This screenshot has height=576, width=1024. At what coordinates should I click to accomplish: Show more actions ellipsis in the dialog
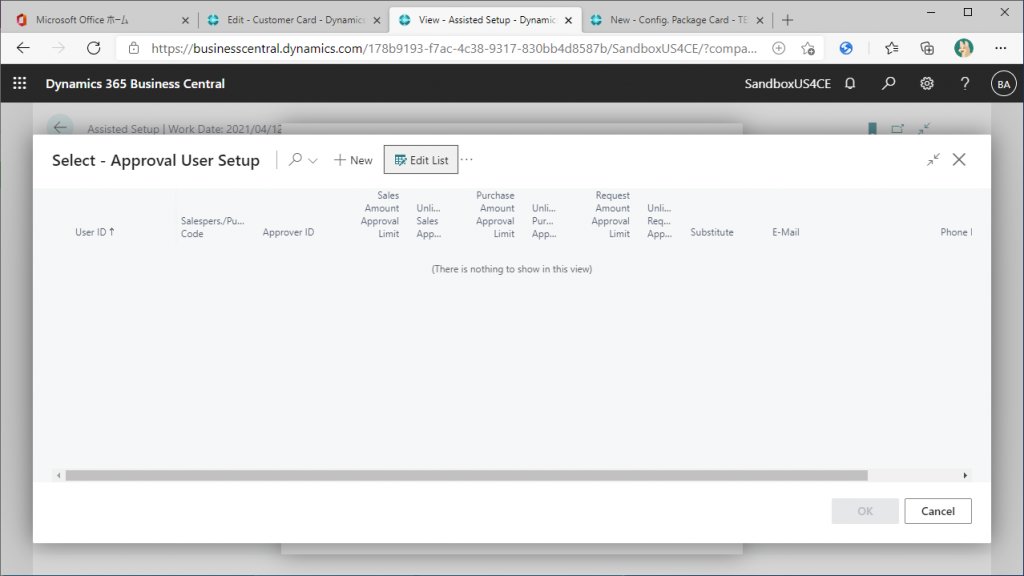466,159
